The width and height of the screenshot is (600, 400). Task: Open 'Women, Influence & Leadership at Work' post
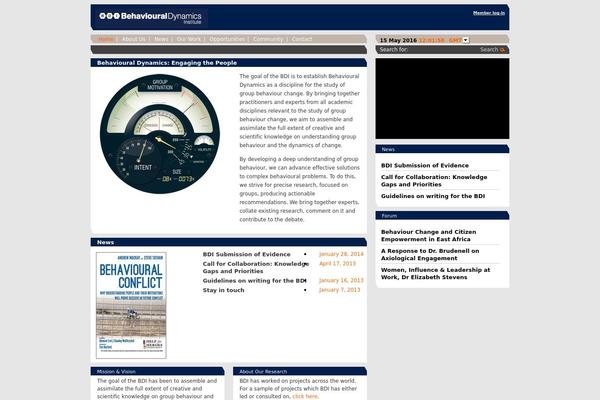(435, 273)
